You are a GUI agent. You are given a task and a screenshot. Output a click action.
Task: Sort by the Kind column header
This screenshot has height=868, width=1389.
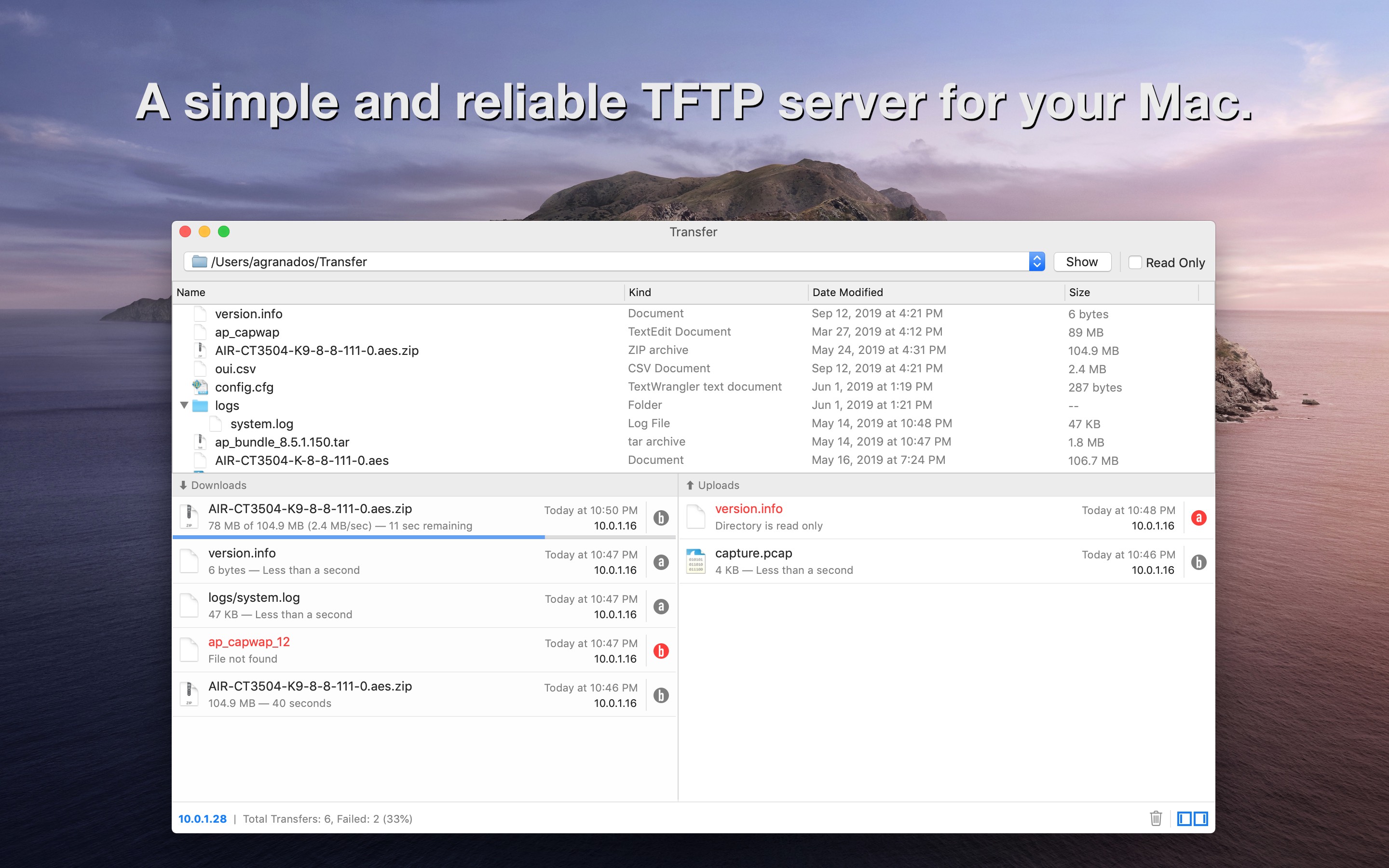point(716,292)
